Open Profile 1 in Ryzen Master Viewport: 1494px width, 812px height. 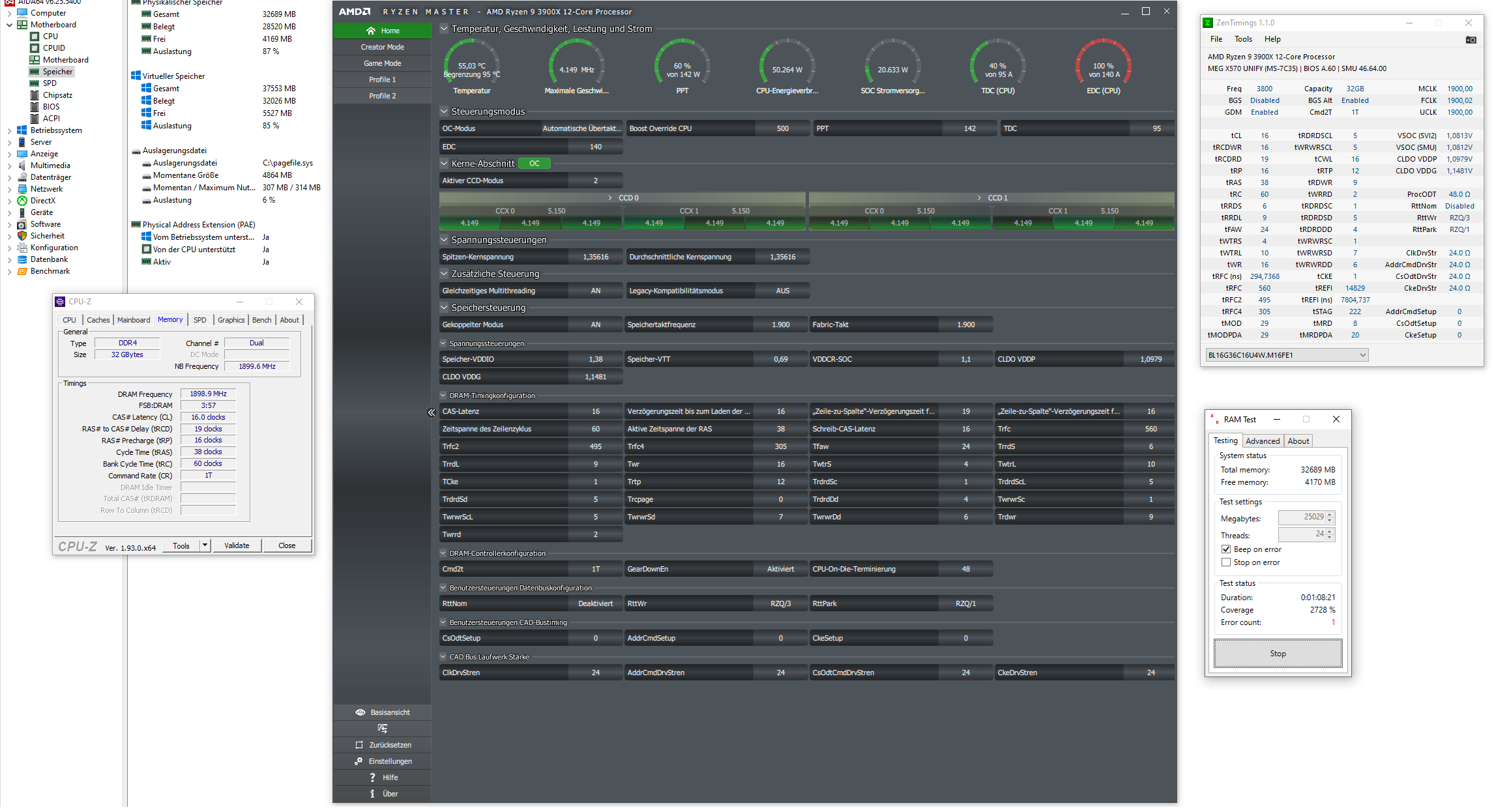click(x=383, y=80)
